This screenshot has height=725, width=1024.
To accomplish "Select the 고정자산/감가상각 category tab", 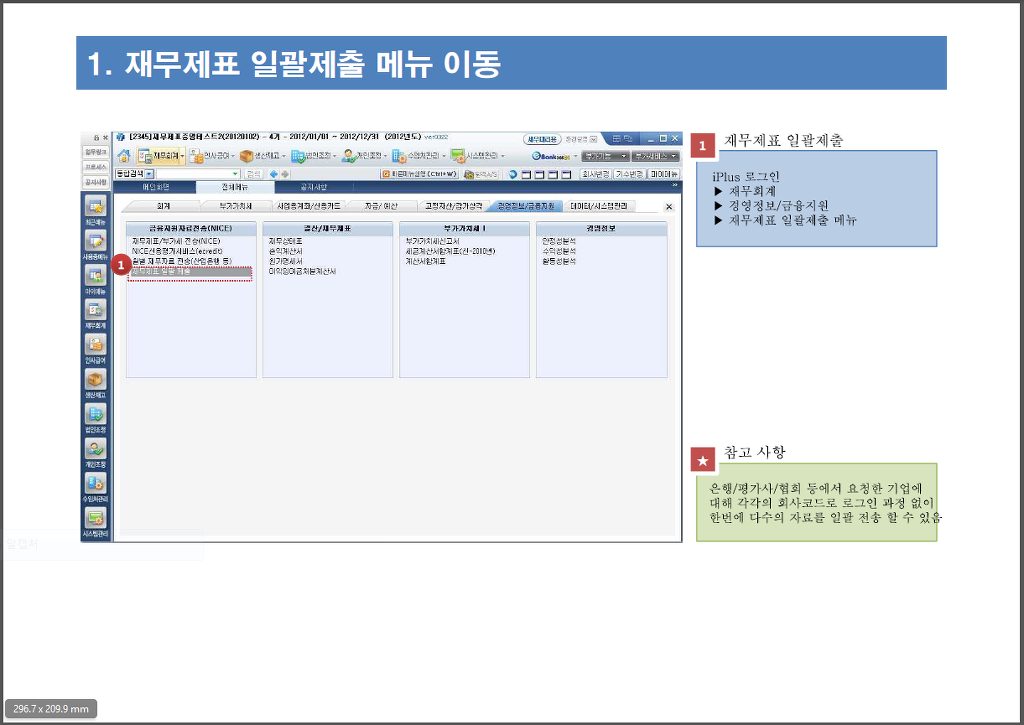I will tap(453, 206).
